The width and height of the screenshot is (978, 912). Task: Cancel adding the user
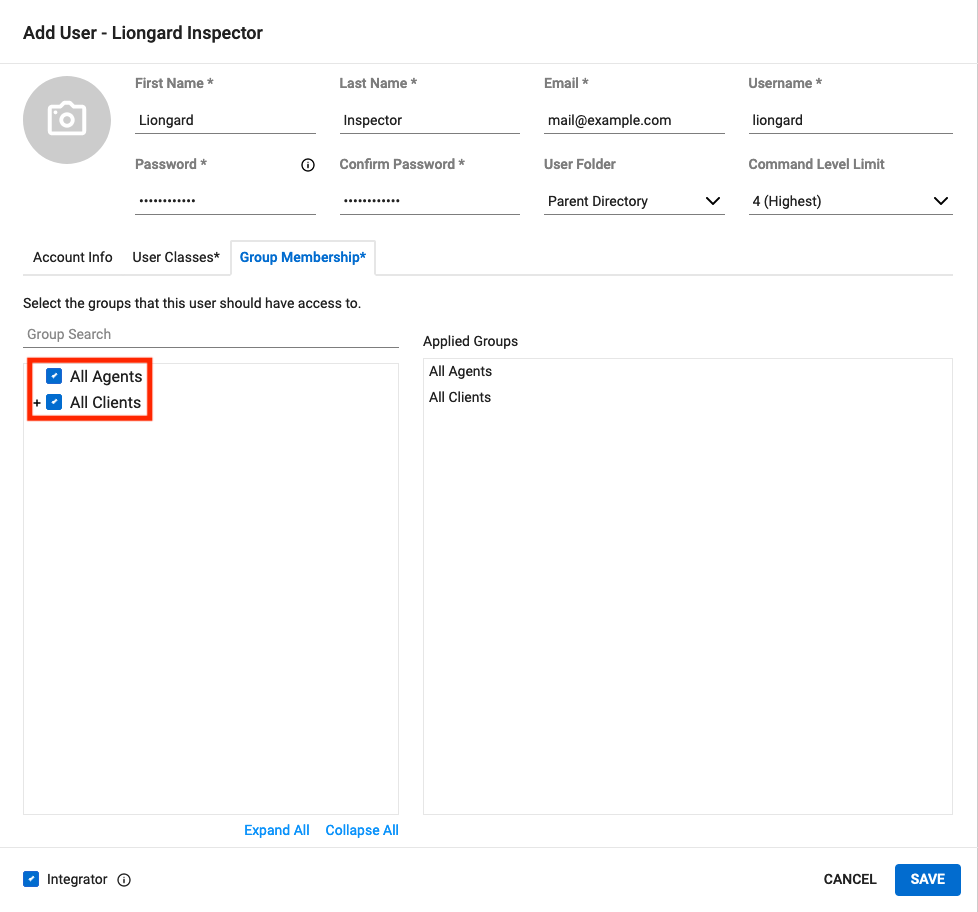point(850,879)
